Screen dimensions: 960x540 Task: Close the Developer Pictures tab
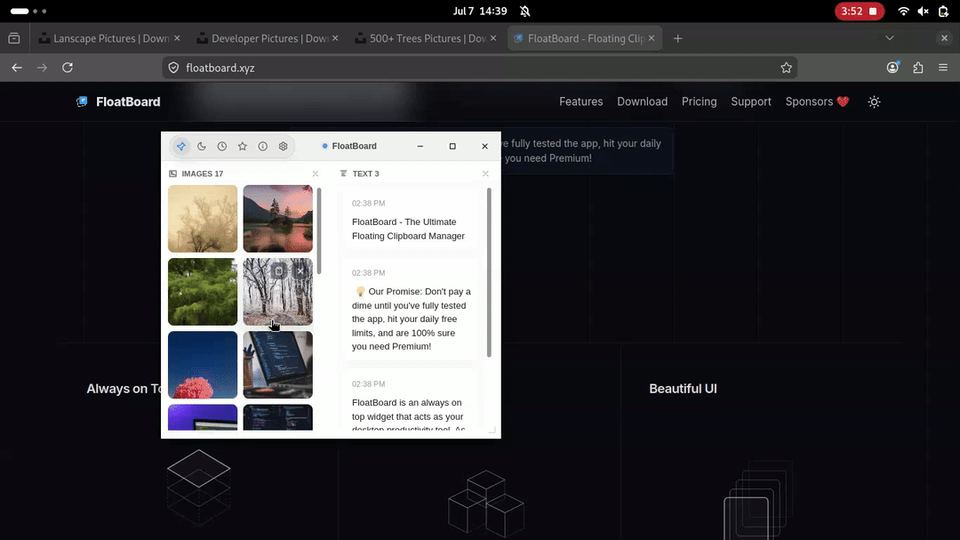(x=335, y=38)
